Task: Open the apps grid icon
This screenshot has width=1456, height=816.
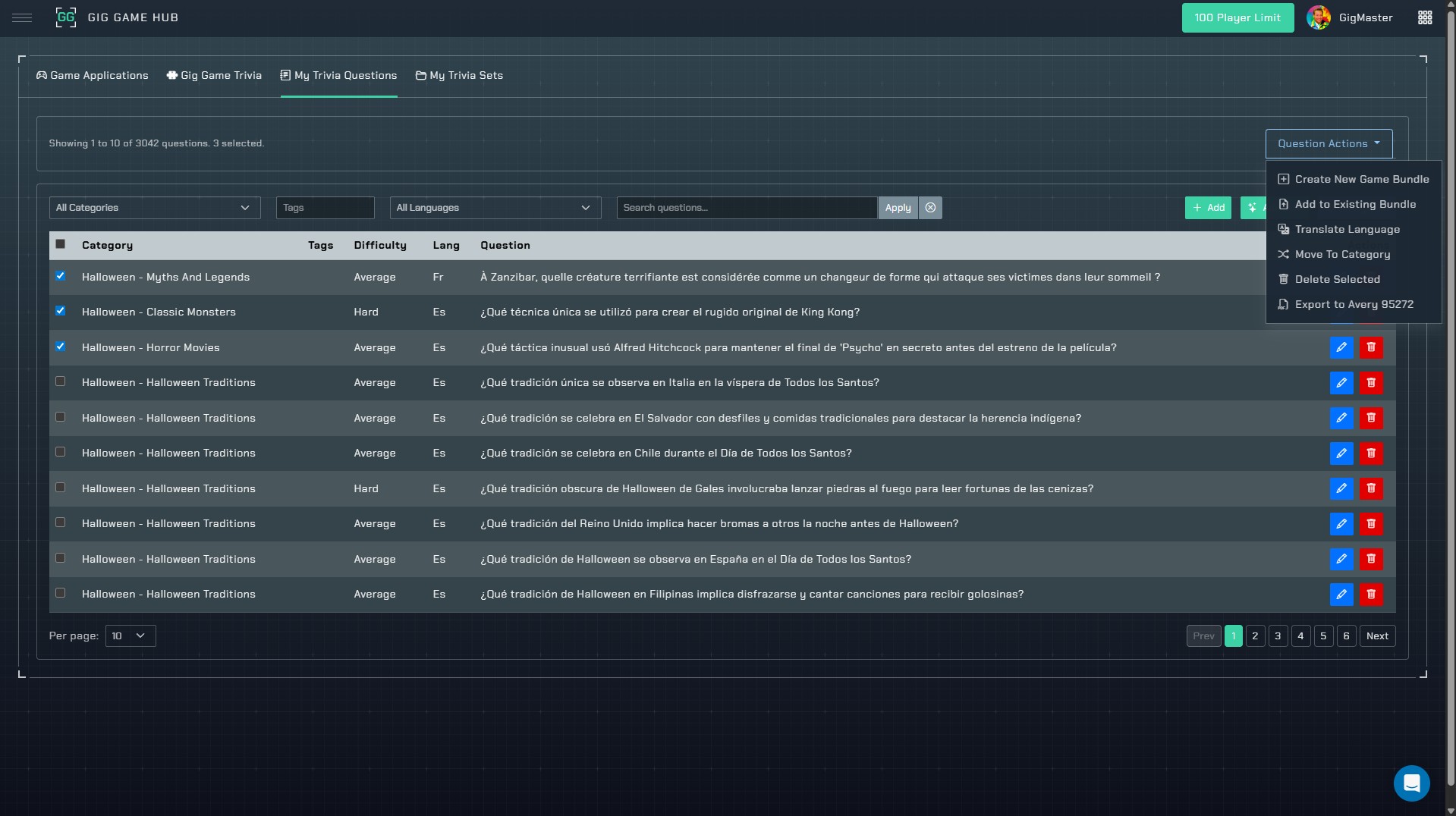Action: click(x=1425, y=17)
